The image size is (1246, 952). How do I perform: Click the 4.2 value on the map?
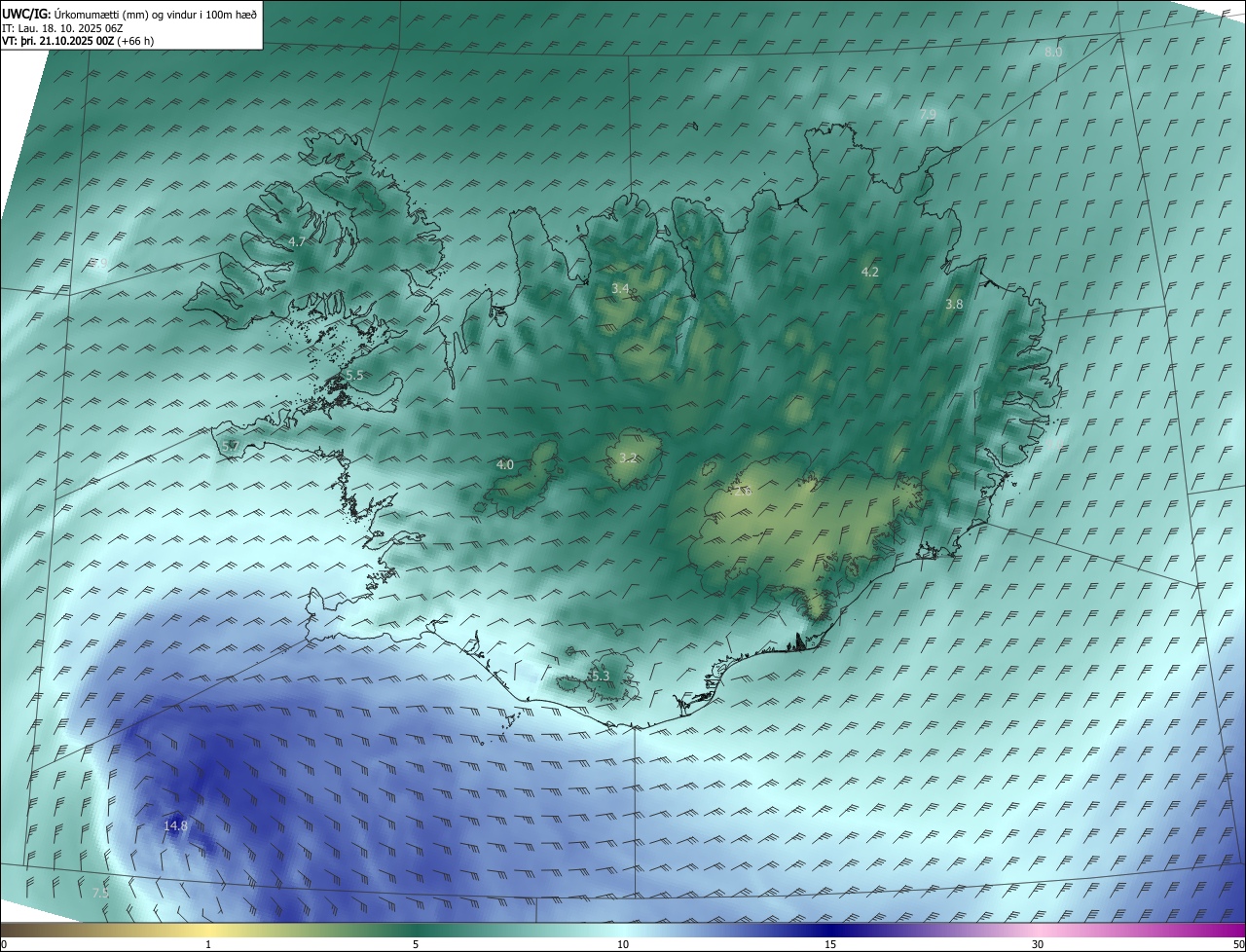[x=870, y=272]
